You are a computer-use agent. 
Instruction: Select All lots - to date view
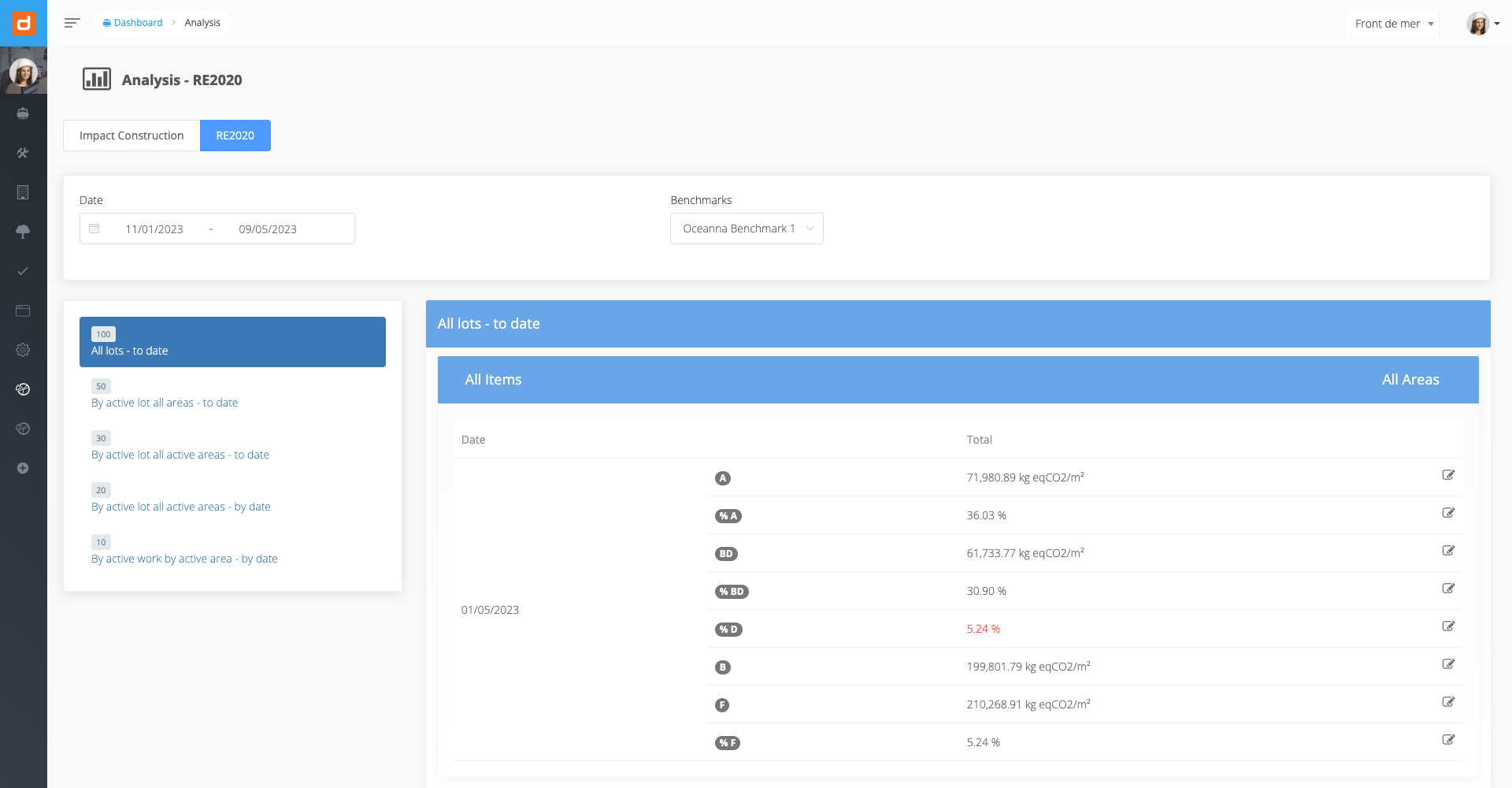tap(232, 342)
